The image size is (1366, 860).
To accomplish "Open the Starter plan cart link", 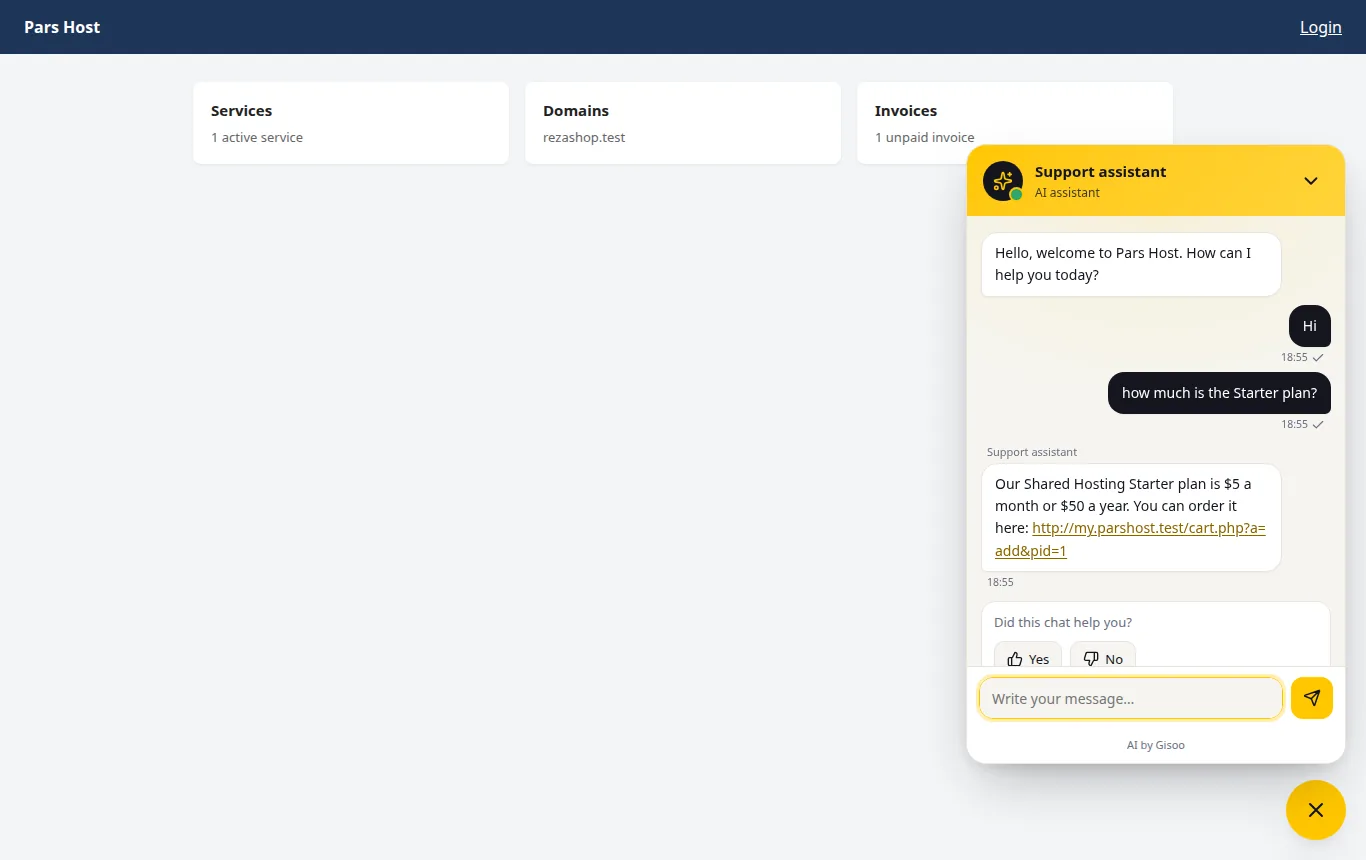I will pyautogui.click(x=1130, y=539).
